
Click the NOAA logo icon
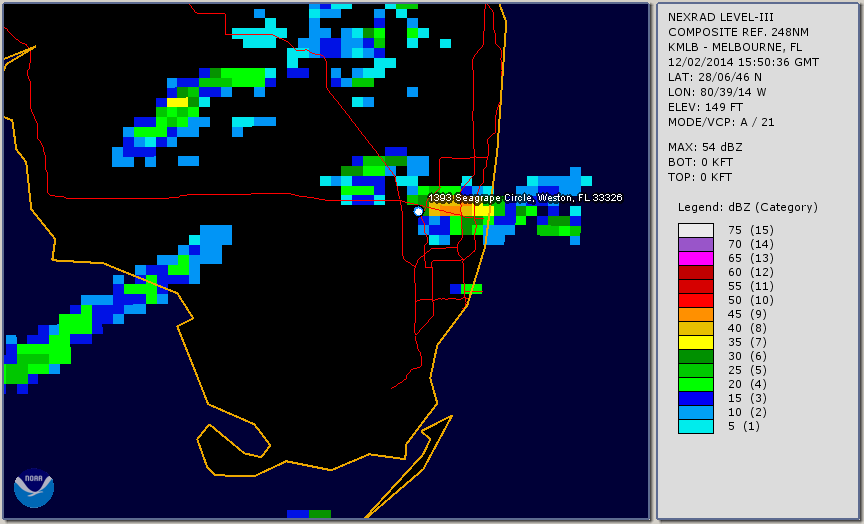click(34, 488)
